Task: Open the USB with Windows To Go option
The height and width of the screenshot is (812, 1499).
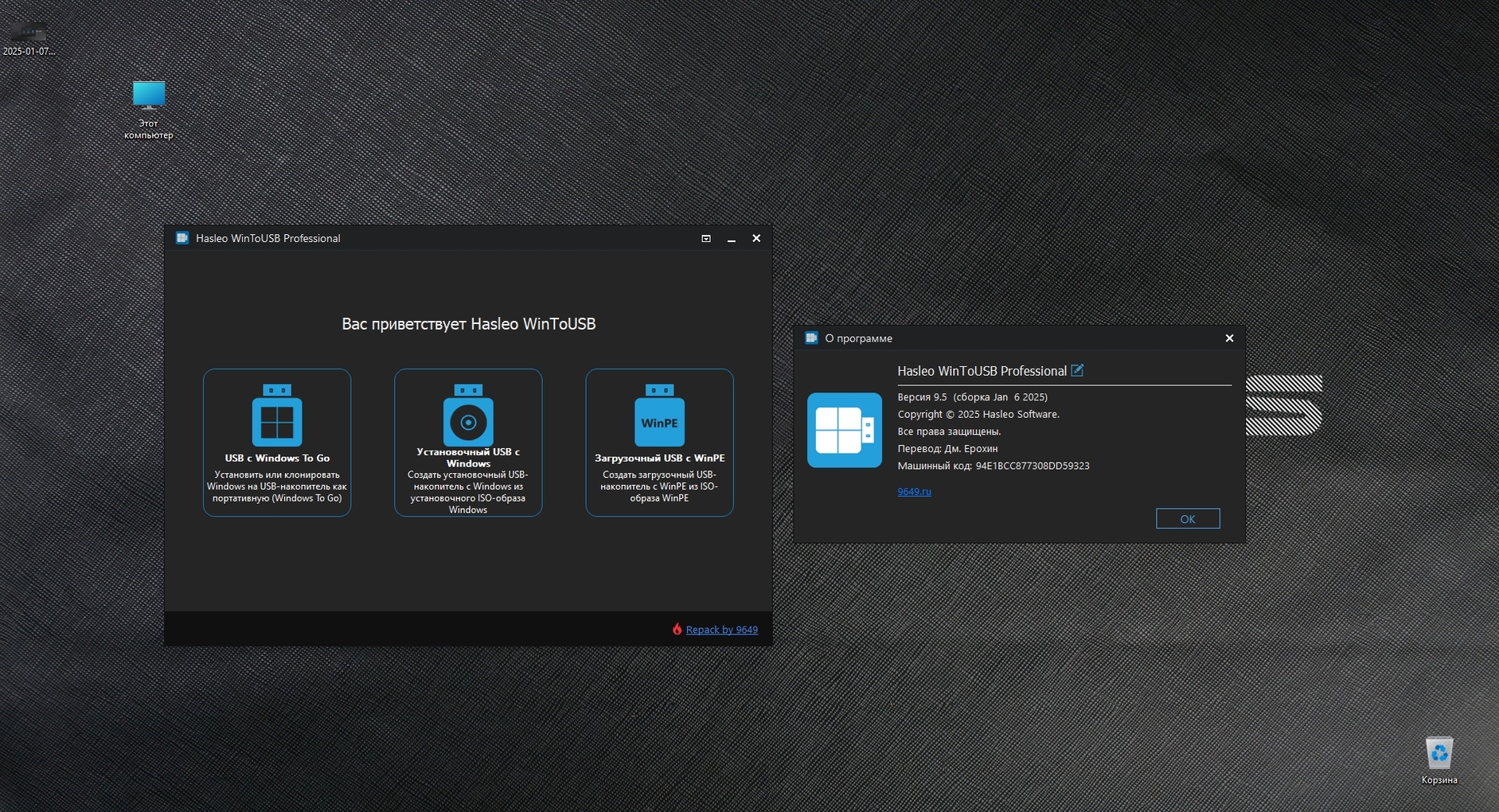Action: coord(277,443)
